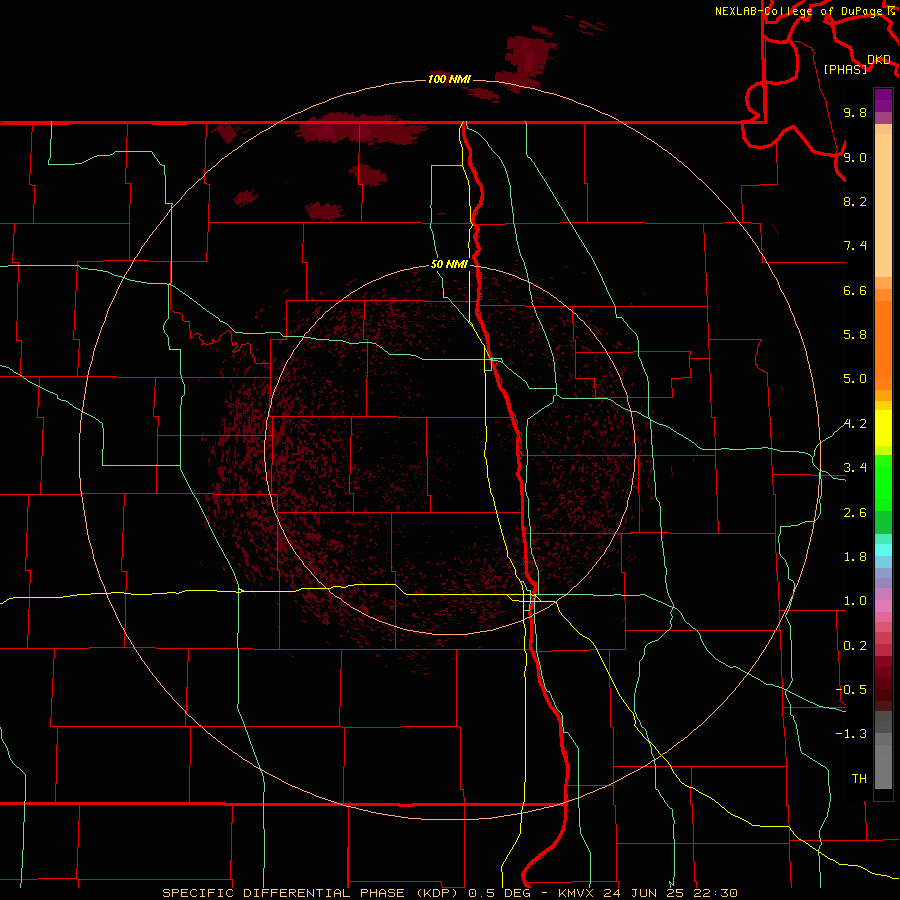Screen dimensions: 900x900
Task: Click the orange segment of the color bar
Action: [x=883, y=346]
